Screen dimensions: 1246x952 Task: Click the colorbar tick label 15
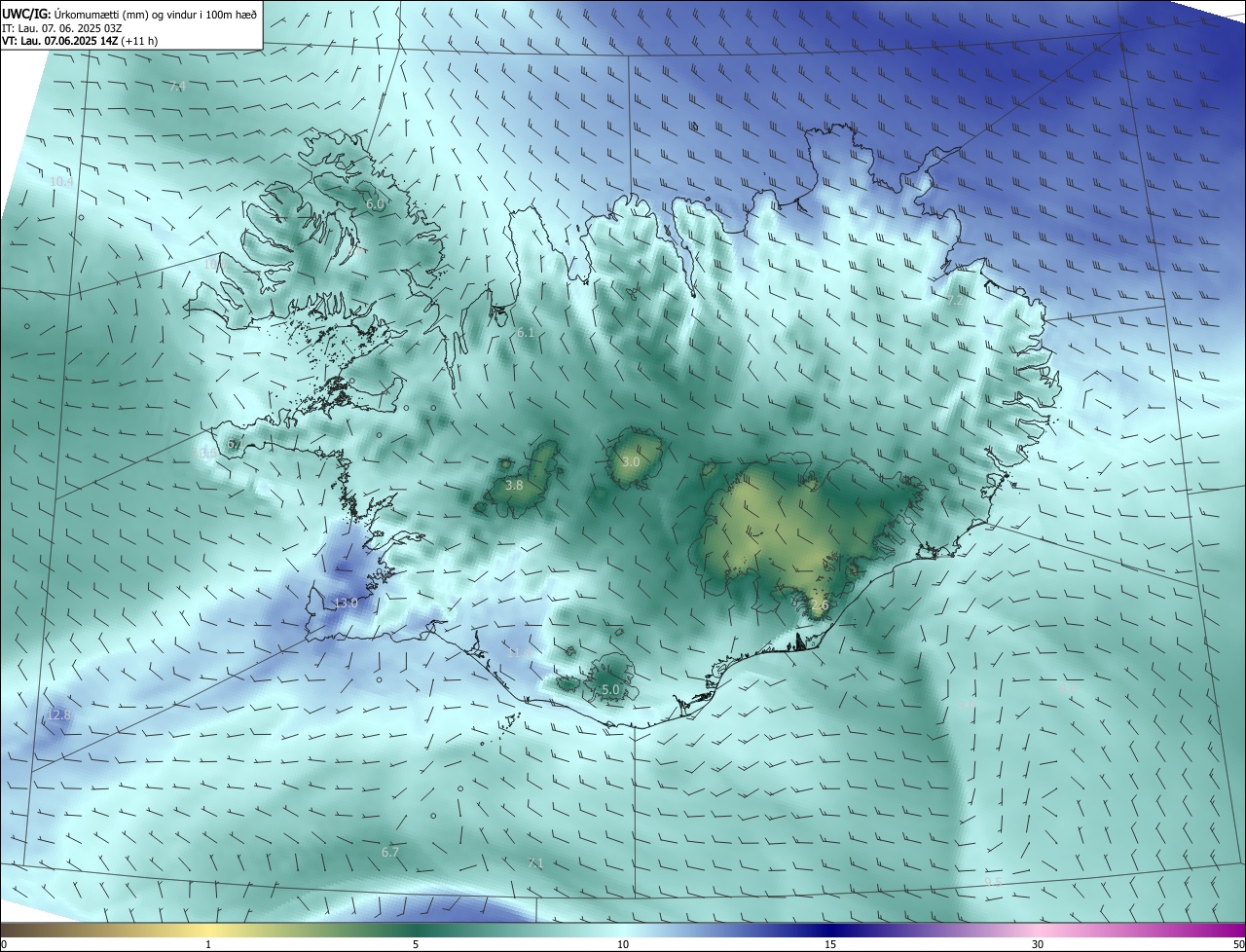pos(830,944)
